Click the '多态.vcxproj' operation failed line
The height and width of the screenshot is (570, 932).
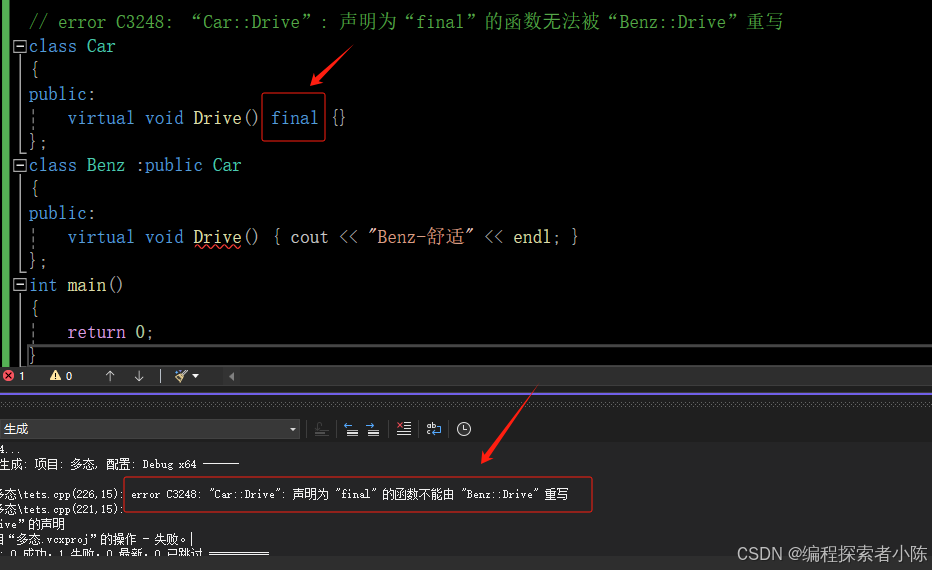tap(93, 539)
